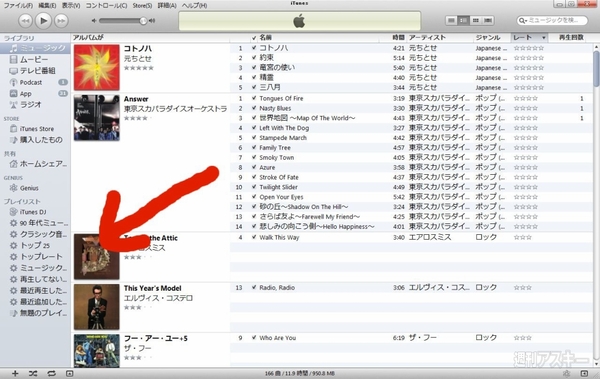Open the ヘルプ(H) menu
Viewport: 600px width, 379px height.
click(194, 5)
